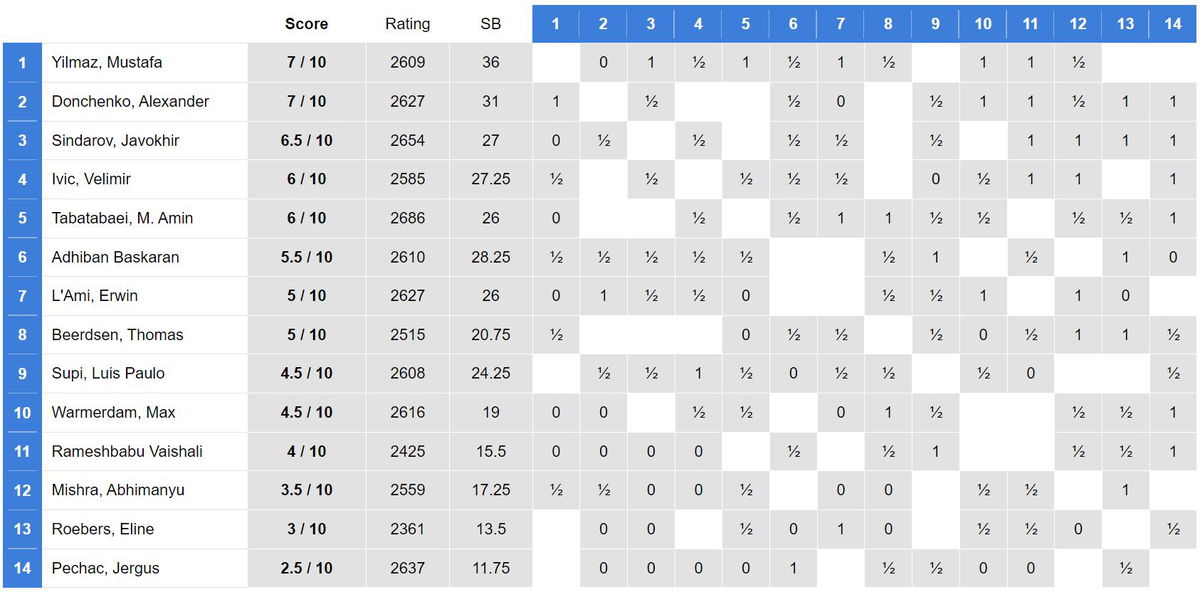
Task: Click the SB column header
Action: click(x=490, y=23)
